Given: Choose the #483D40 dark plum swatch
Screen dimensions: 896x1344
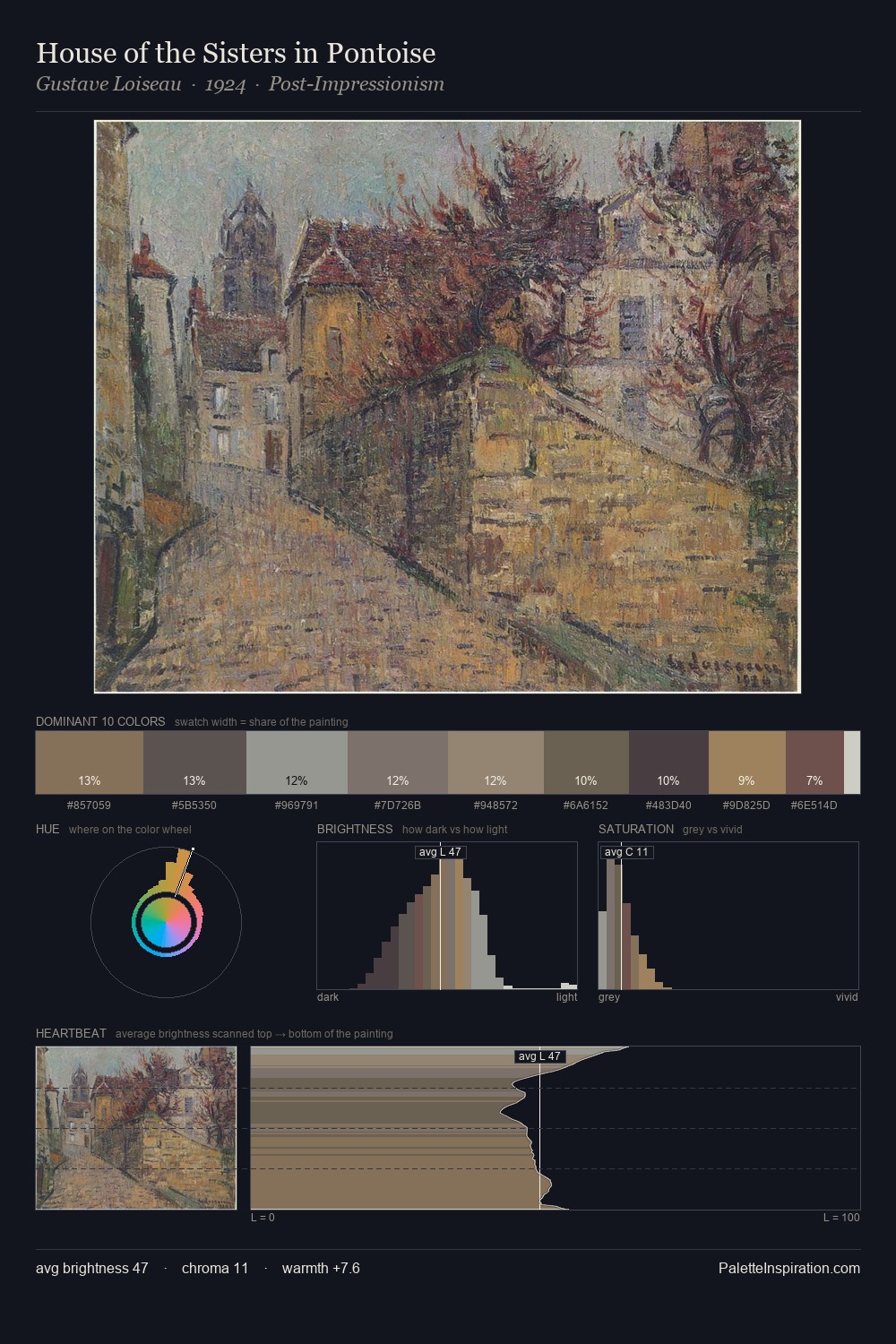Looking at the screenshot, I should (x=668, y=762).
